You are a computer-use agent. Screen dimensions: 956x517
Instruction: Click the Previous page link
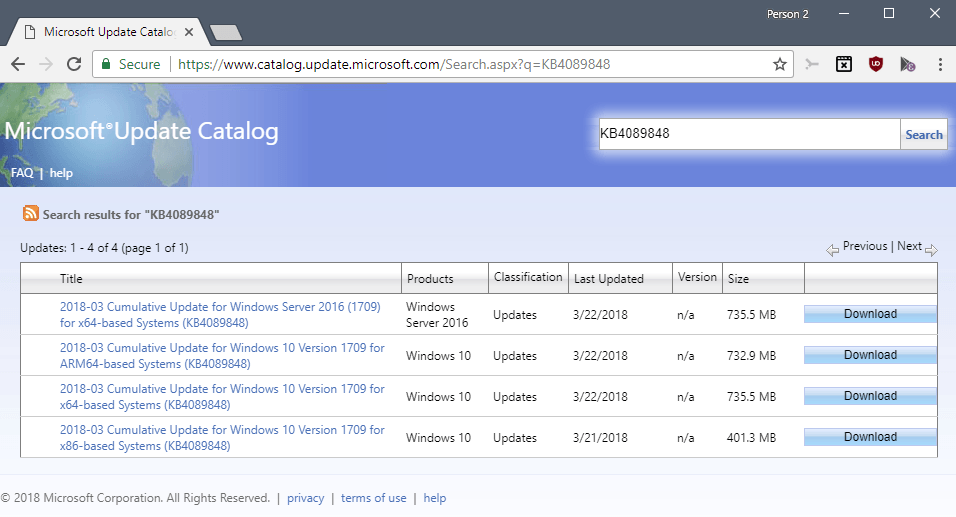[865, 246]
